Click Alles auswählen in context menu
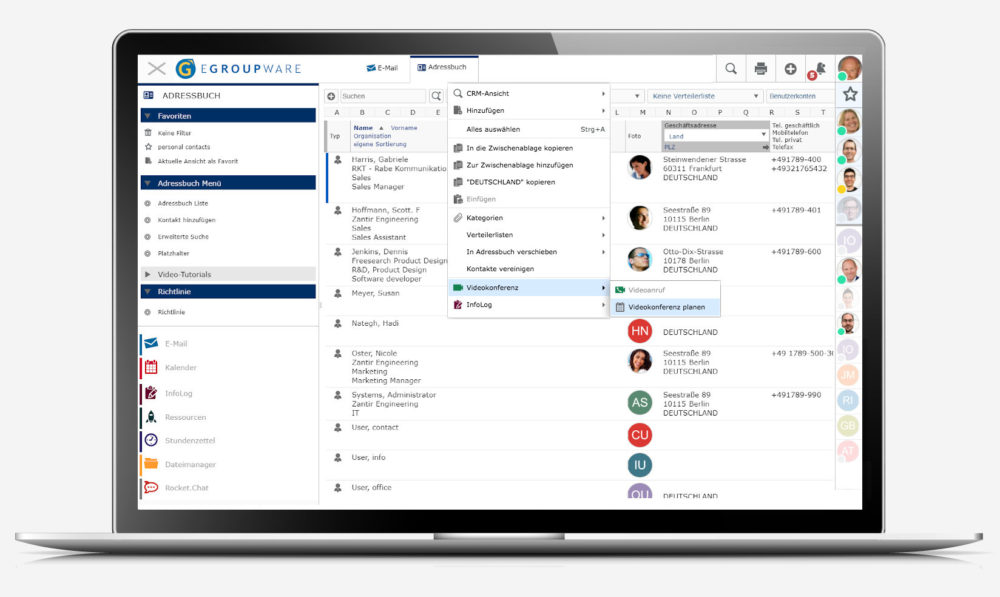Viewport: 1000px width, 597px height. click(x=493, y=129)
